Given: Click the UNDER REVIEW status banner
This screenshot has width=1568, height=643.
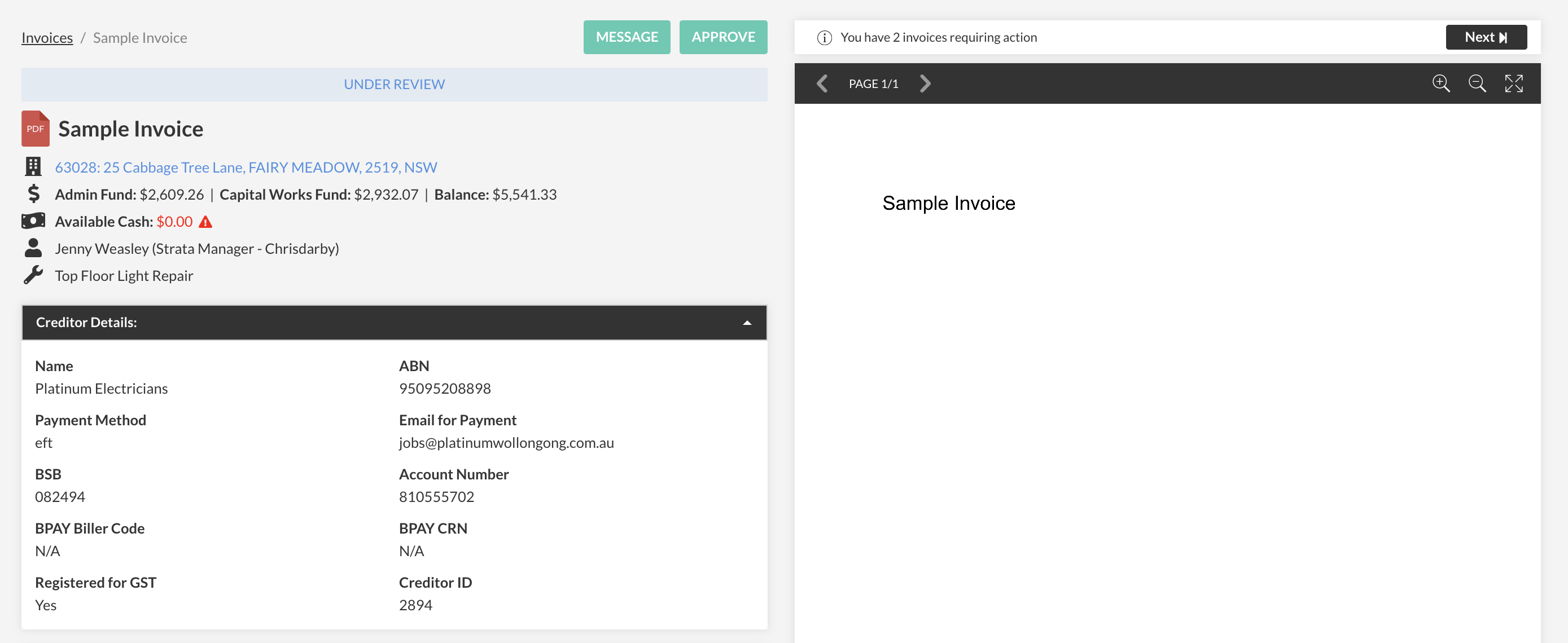Looking at the screenshot, I should 394,85.
